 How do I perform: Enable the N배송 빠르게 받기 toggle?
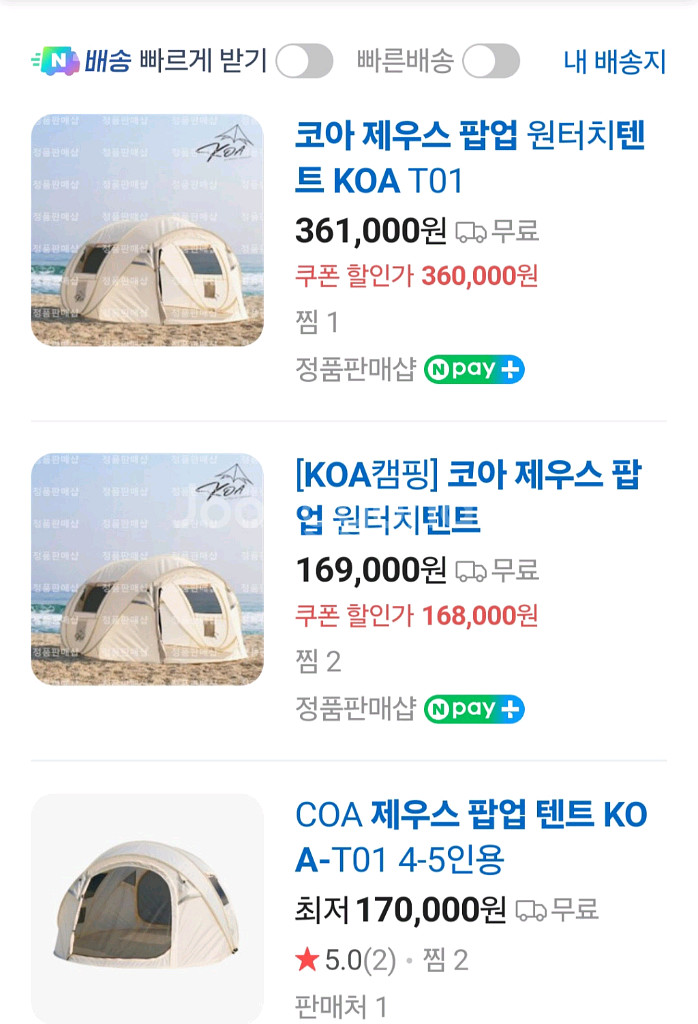point(304,61)
